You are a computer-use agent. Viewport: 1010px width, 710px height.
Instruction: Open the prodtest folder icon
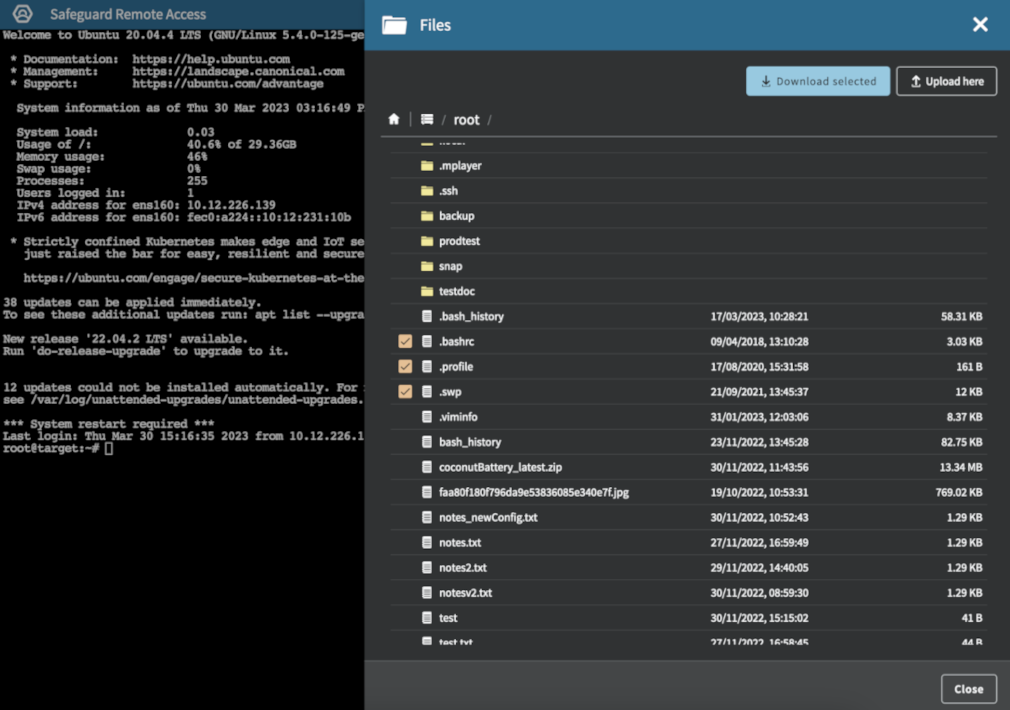point(426,241)
